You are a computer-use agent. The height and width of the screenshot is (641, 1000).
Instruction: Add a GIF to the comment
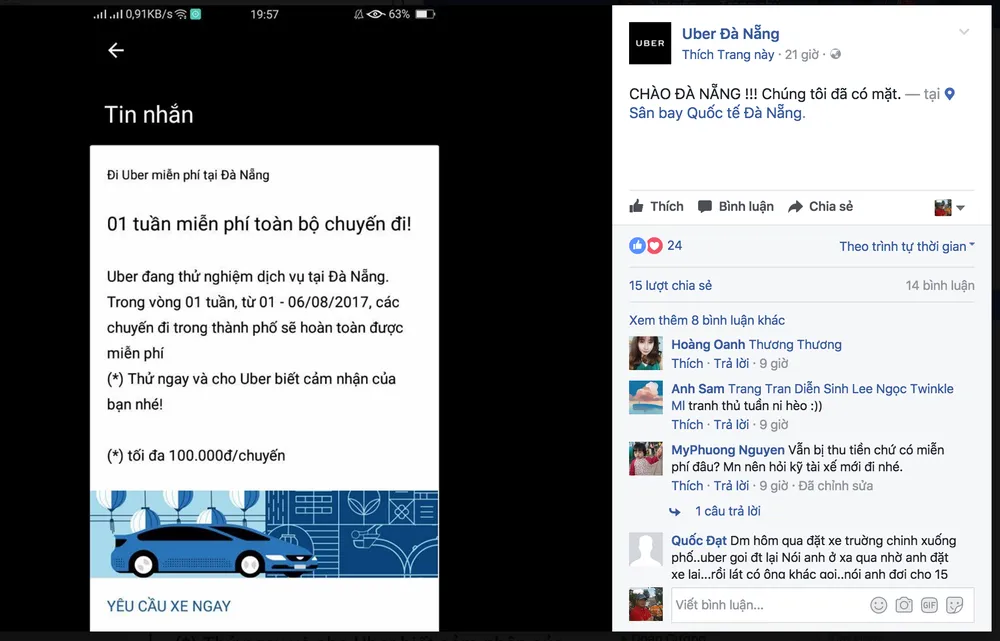tap(929, 605)
